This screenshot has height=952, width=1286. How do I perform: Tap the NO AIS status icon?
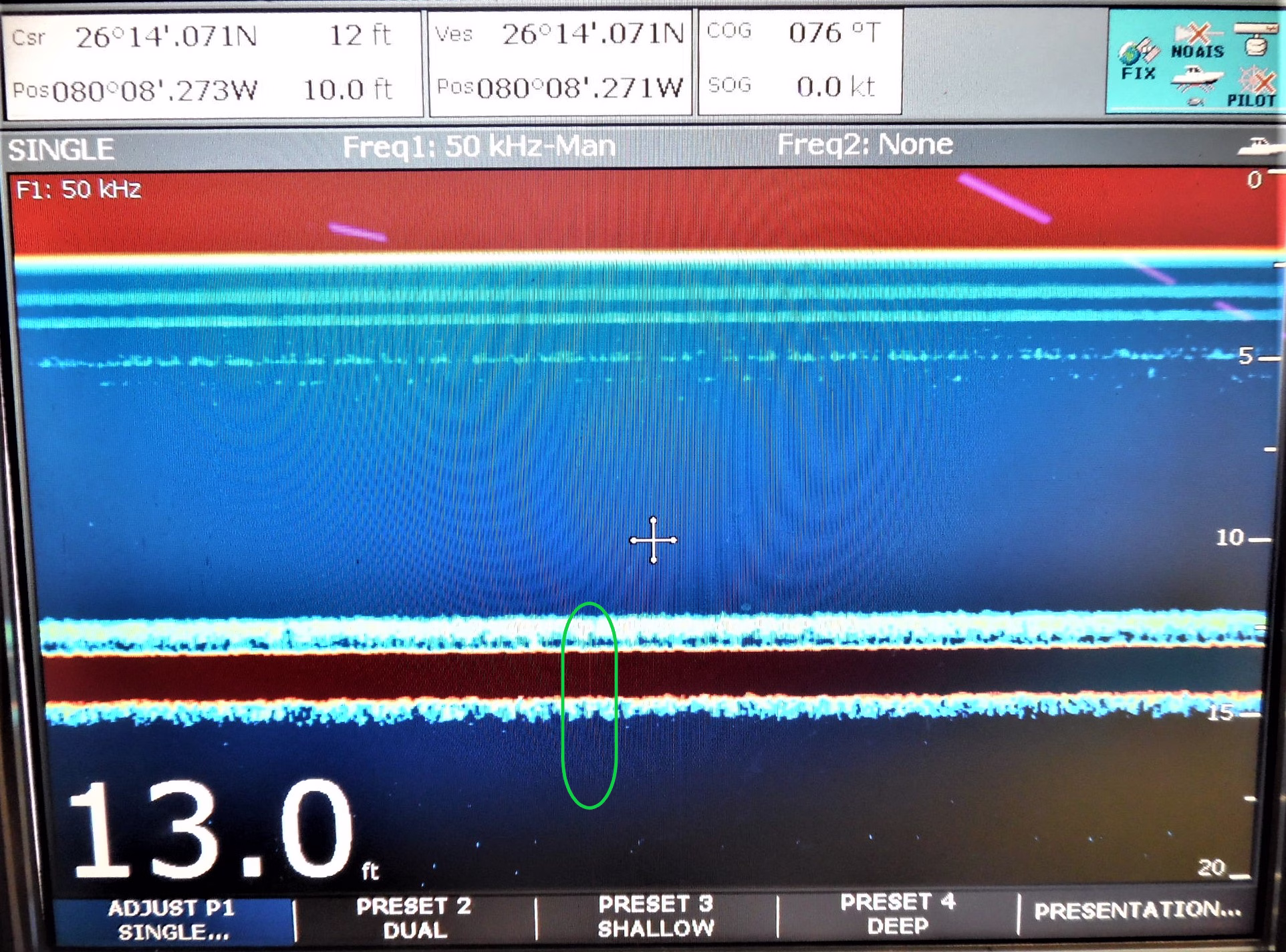(x=1198, y=41)
